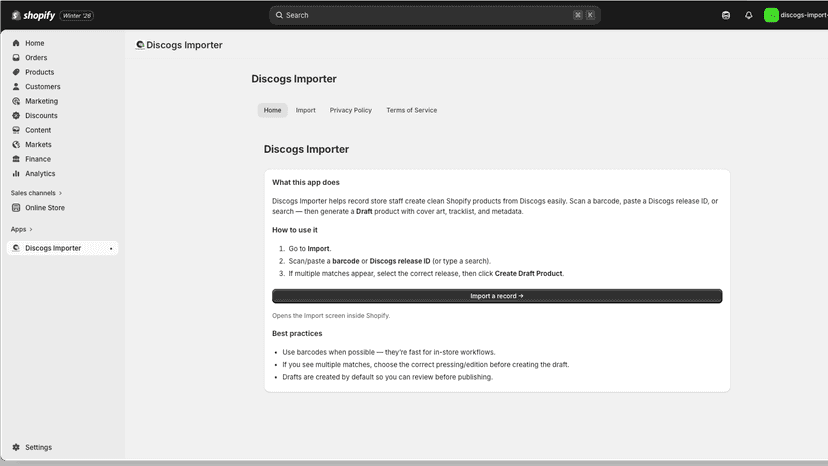Open the Terms of Service tab
The width and height of the screenshot is (828, 466).
pos(411,110)
